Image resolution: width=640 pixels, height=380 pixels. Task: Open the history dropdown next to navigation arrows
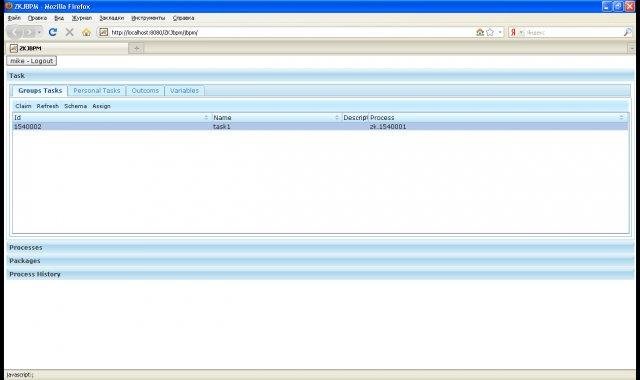(x=39, y=32)
